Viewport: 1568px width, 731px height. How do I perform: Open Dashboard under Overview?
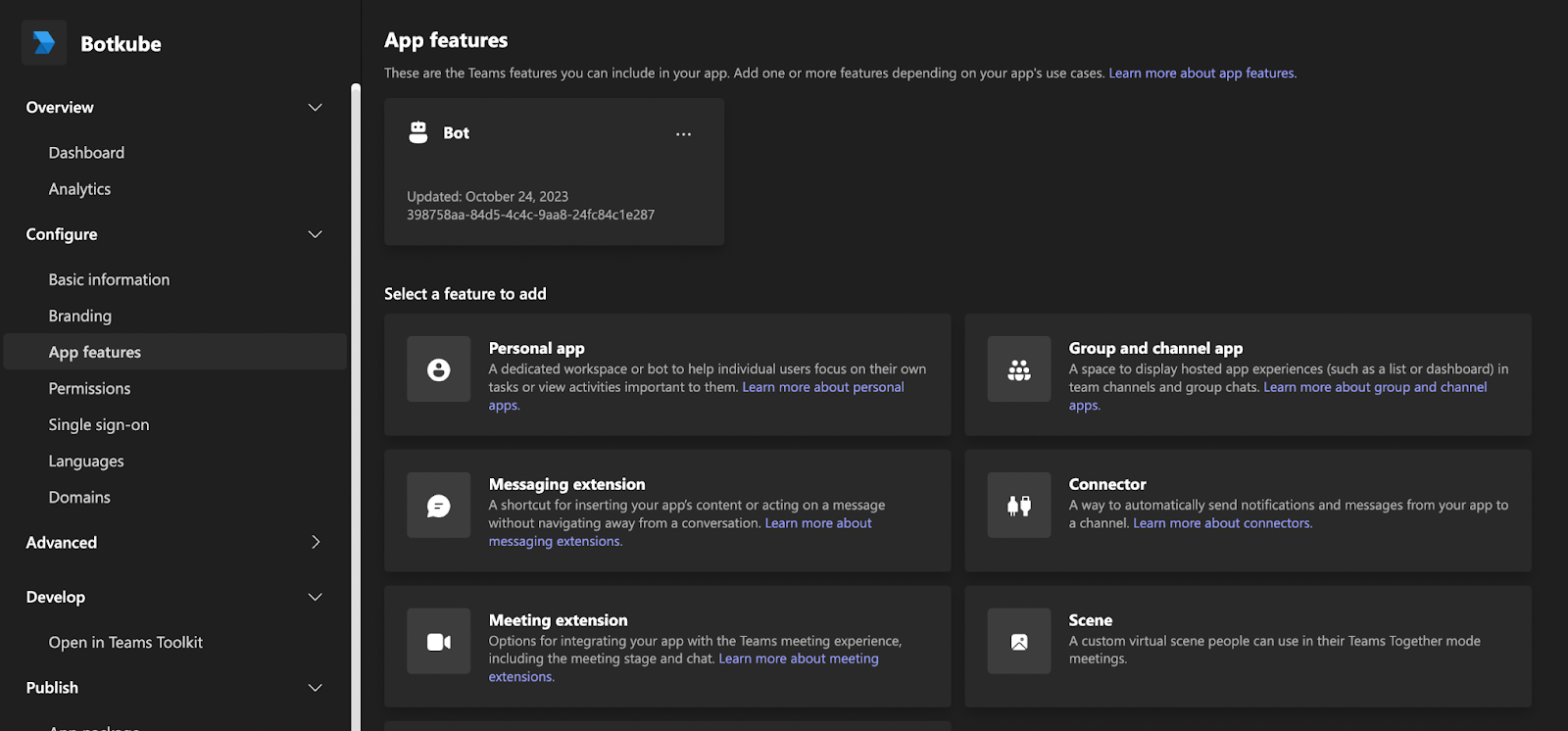coord(86,153)
